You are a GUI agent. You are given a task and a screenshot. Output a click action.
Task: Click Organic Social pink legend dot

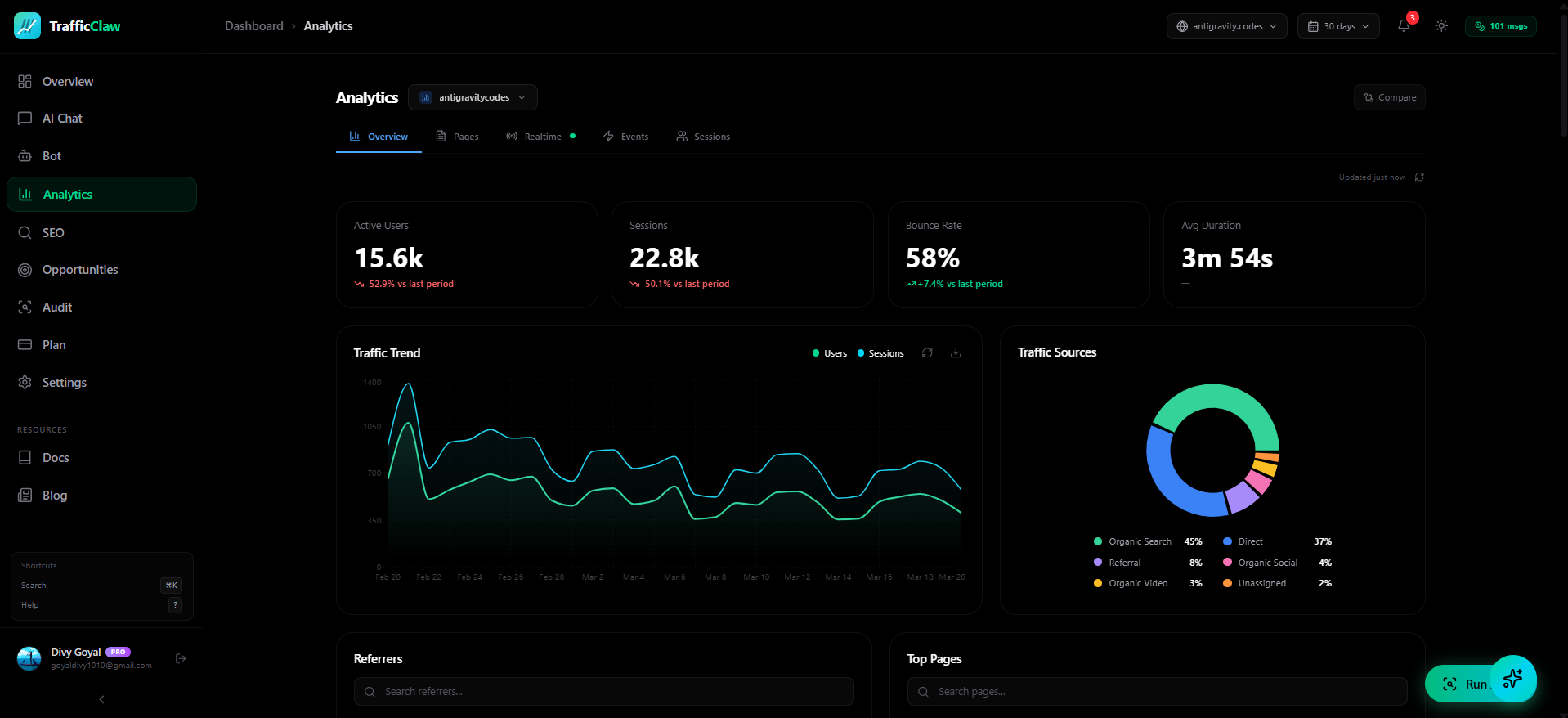1227,563
